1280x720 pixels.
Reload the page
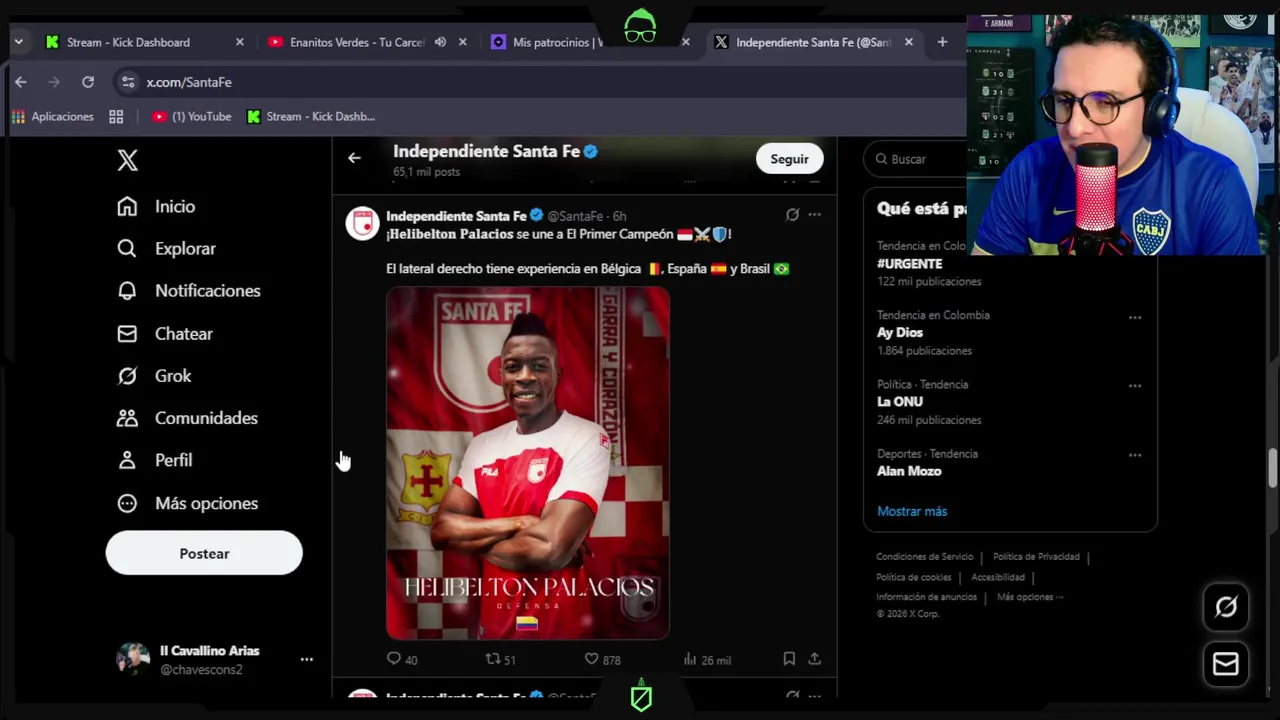[88, 82]
